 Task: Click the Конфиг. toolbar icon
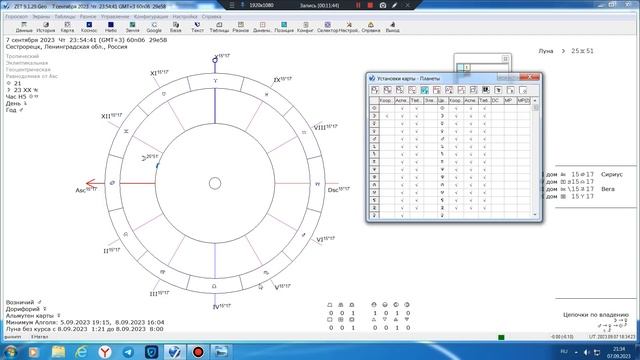(305, 27)
